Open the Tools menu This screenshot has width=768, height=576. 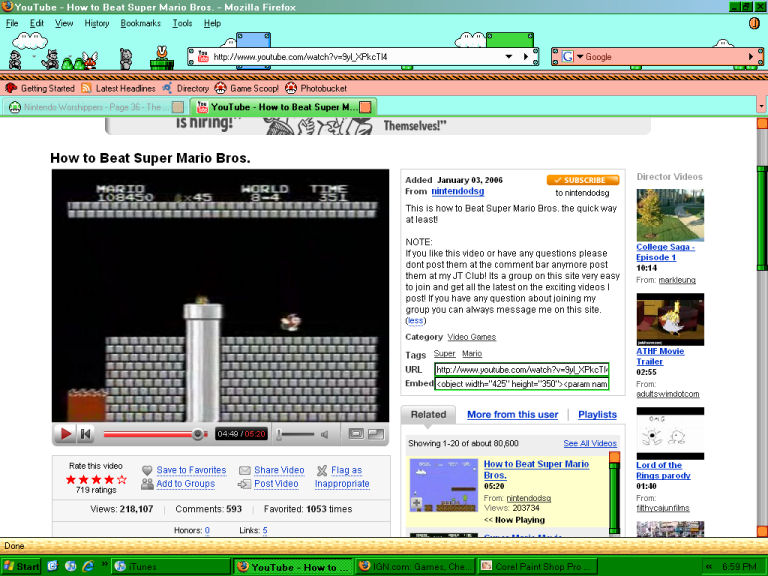tap(182, 23)
